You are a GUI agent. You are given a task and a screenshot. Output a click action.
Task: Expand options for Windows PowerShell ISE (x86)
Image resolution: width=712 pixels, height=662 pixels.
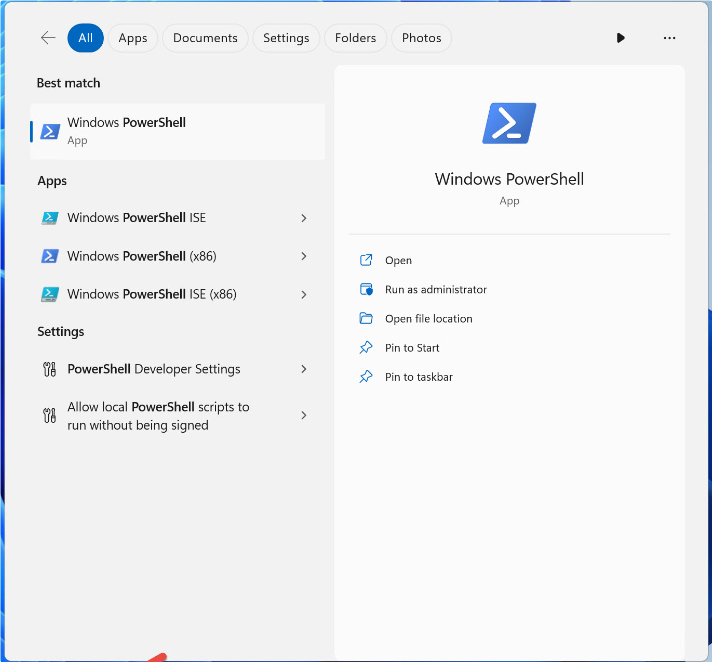coord(304,295)
